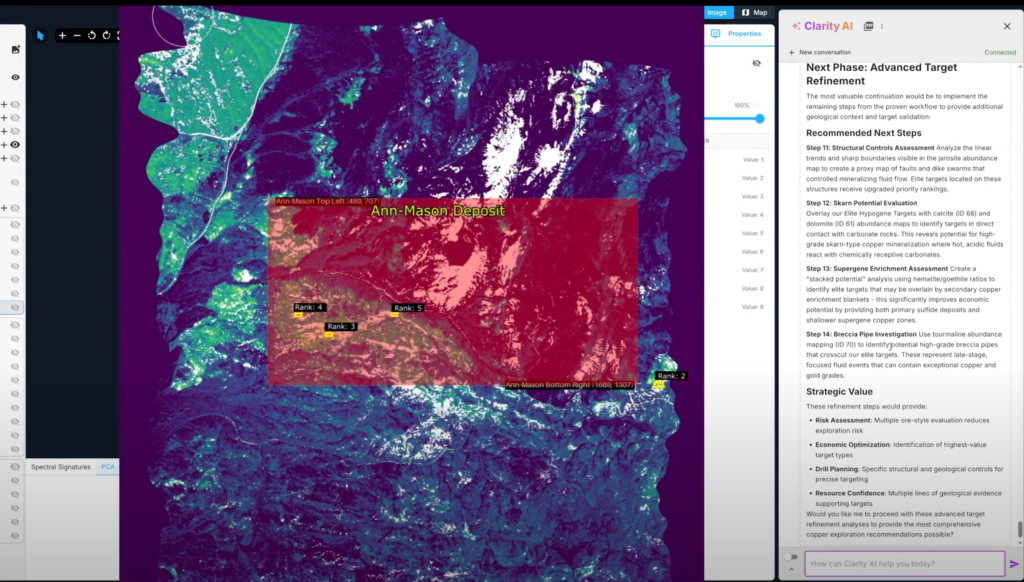Open the PCA tab
Image resolution: width=1024 pixels, height=582 pixels.
coord(107,467)
